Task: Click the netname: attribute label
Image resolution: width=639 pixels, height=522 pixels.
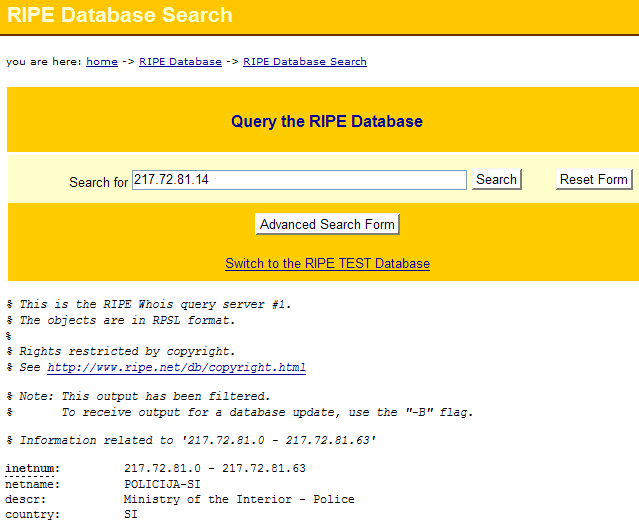Action: click(32, 485)
